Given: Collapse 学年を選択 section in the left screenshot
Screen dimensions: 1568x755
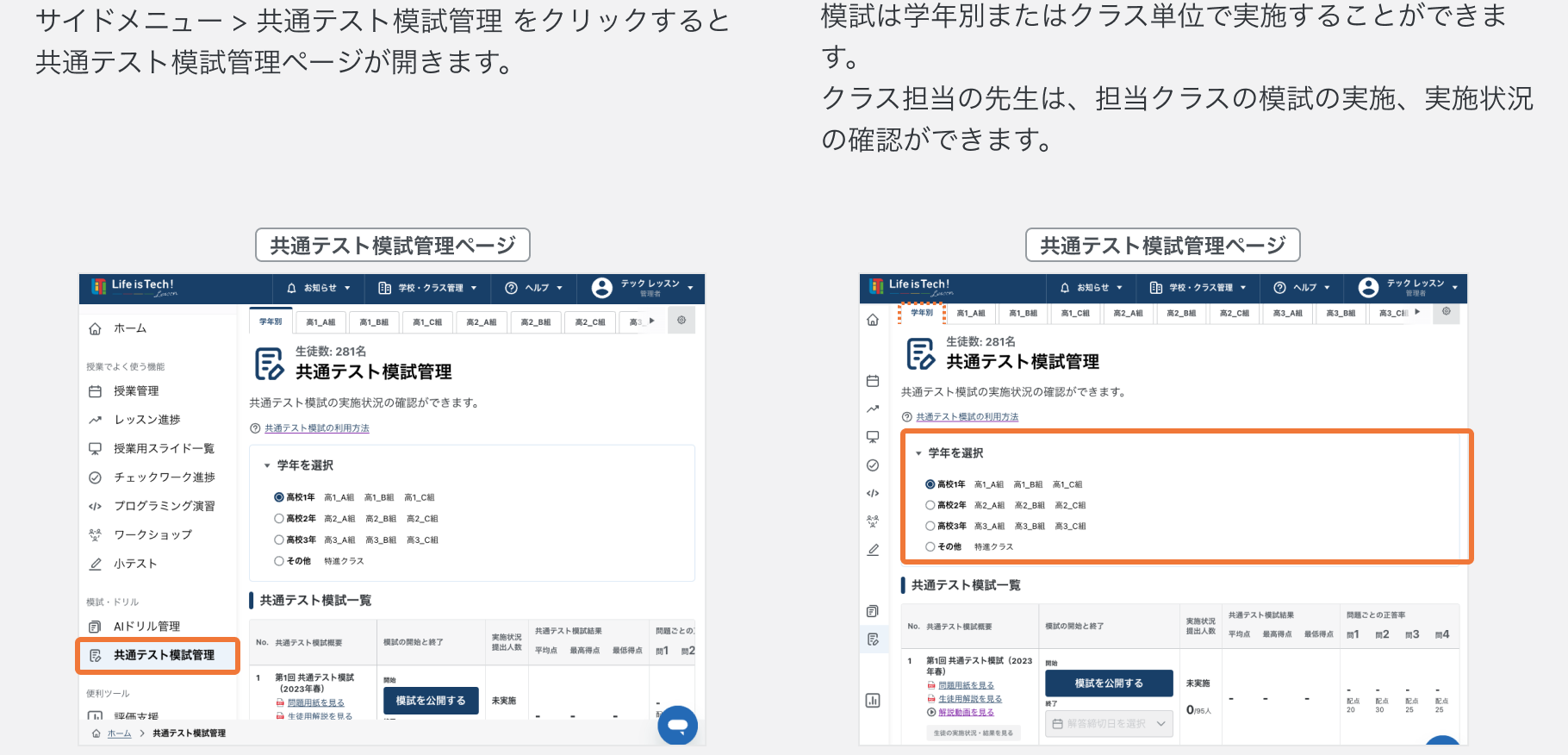Looking at the screenshot, I should click(x=298, y=465).
